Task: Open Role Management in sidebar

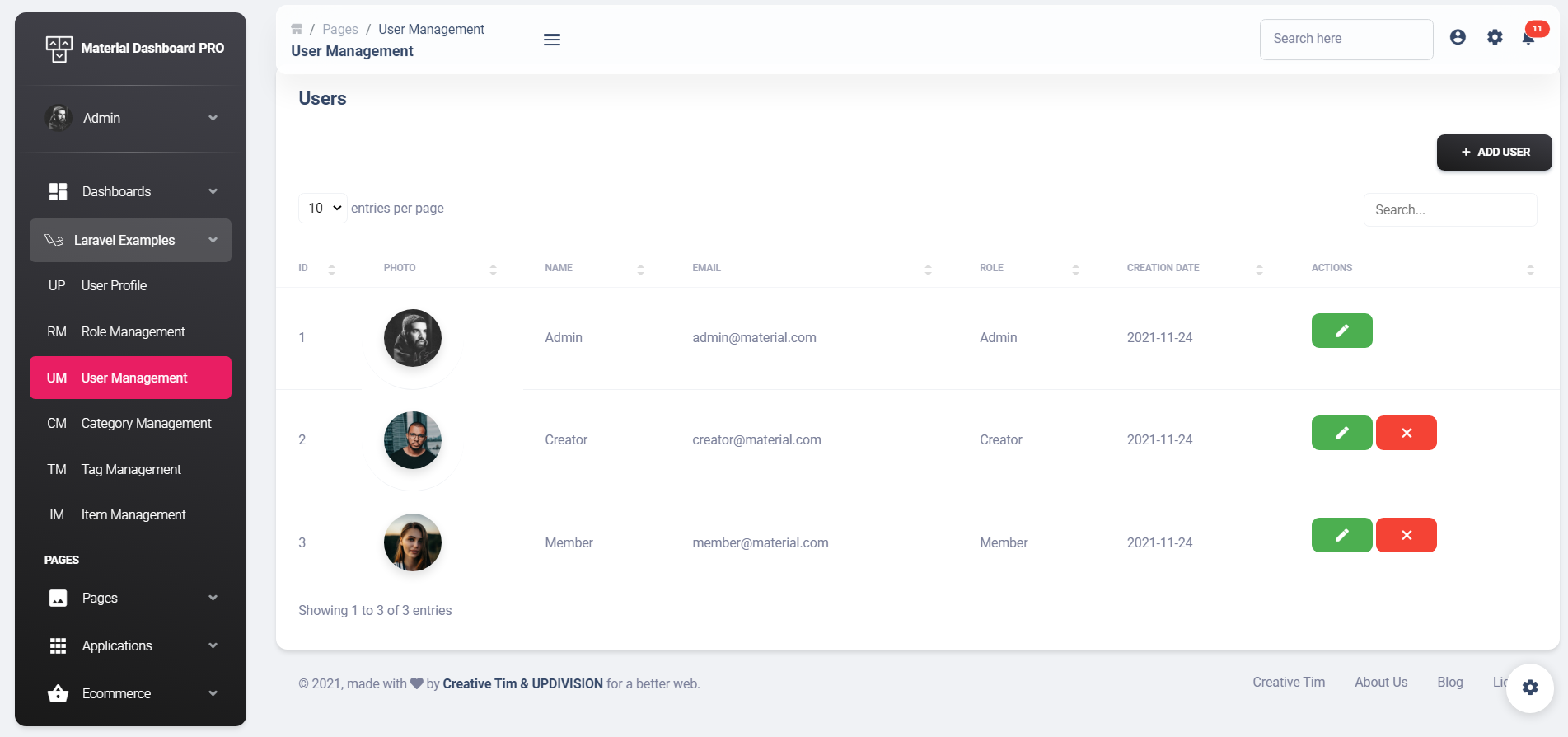Action: tap(132, 331)
